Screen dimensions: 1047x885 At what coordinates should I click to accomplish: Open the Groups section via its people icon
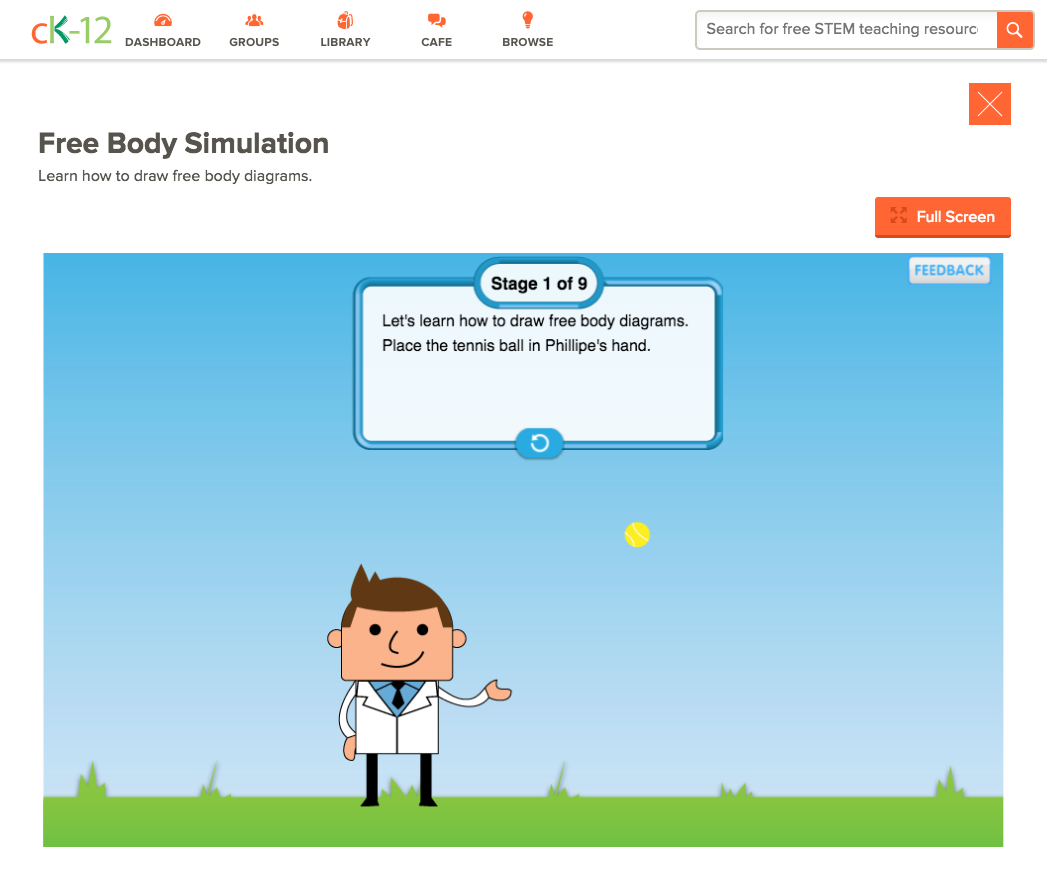coord(253,18)
